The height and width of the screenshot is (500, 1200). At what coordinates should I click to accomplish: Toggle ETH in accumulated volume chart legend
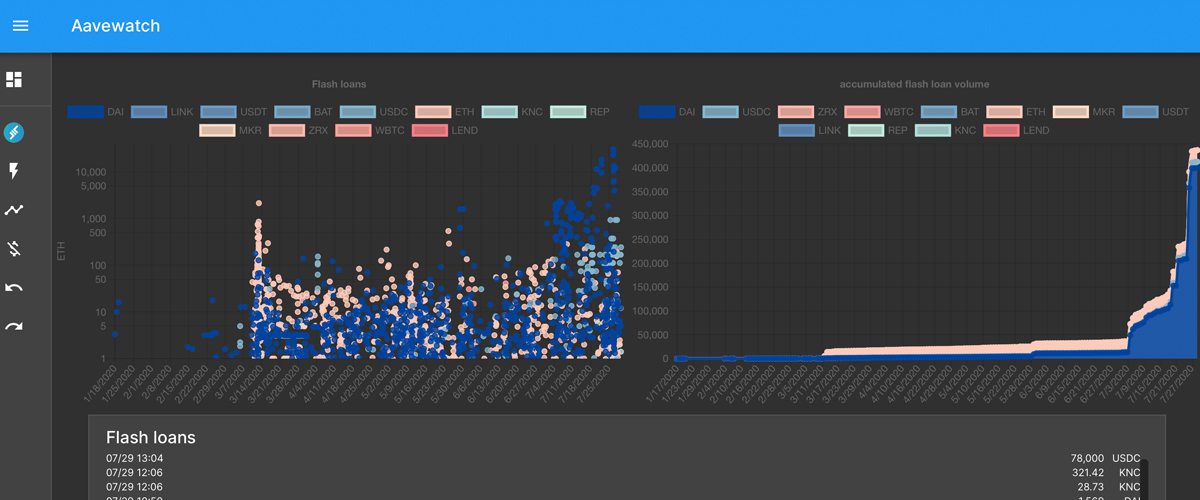pyautogui.click(x=1016, y=112)
